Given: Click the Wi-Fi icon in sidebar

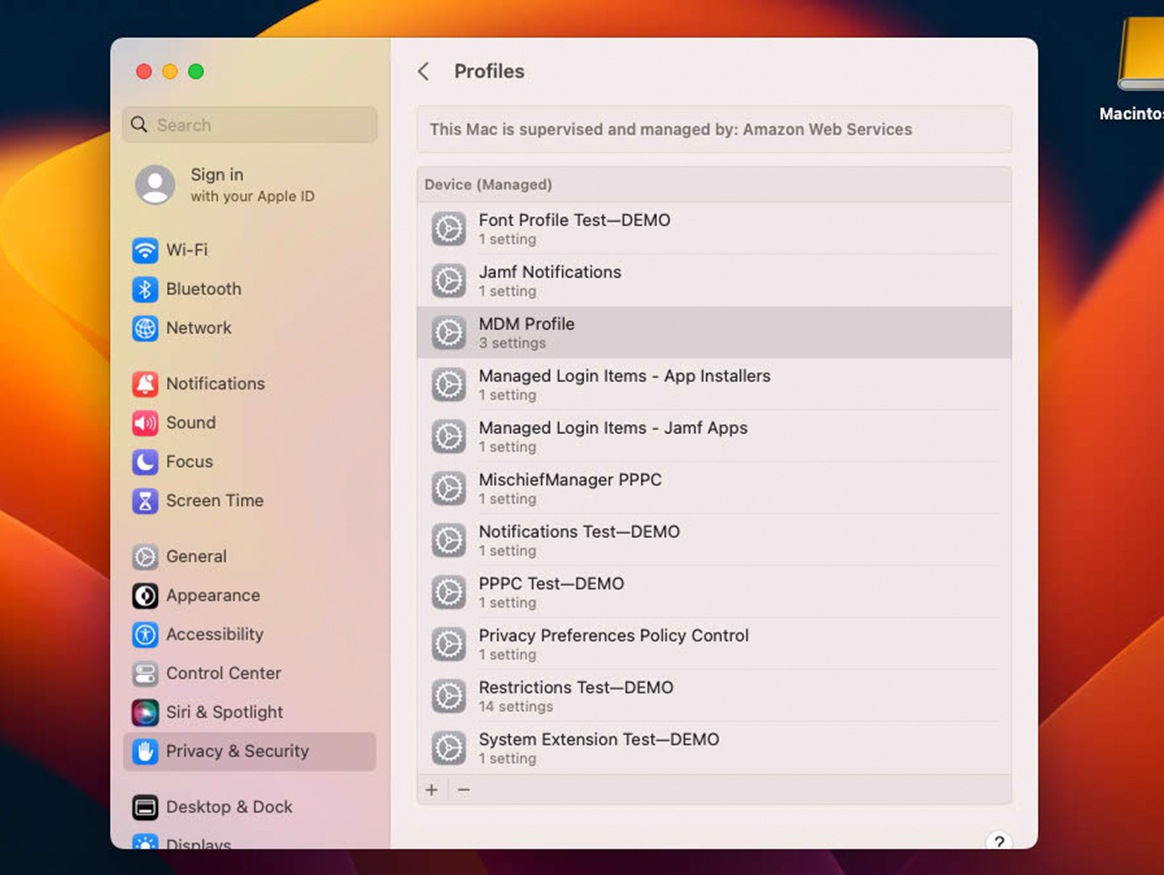Looking at the screenshot, I should click(x=145, y=250).
